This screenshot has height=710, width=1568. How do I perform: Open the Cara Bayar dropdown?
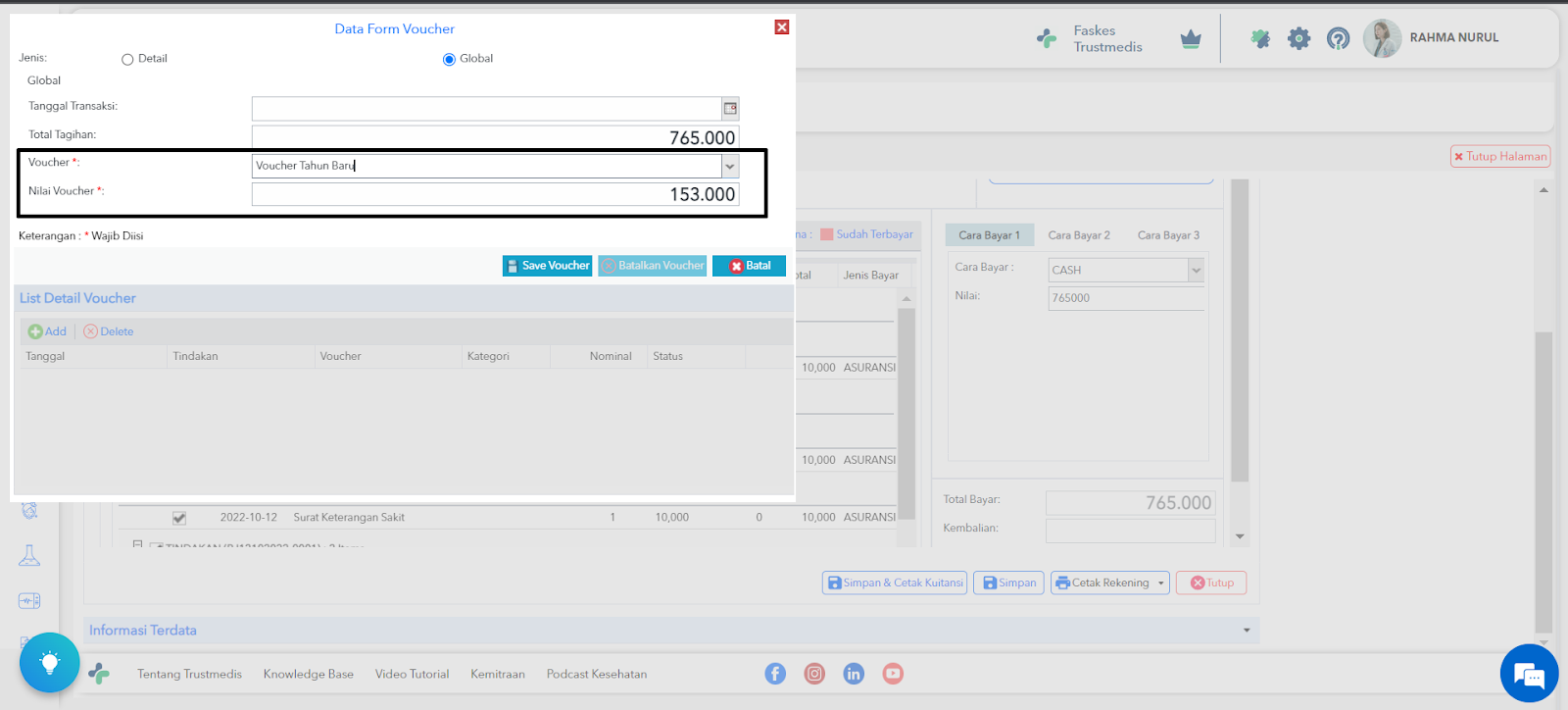pyautogui.click(x=1196, y=270)
